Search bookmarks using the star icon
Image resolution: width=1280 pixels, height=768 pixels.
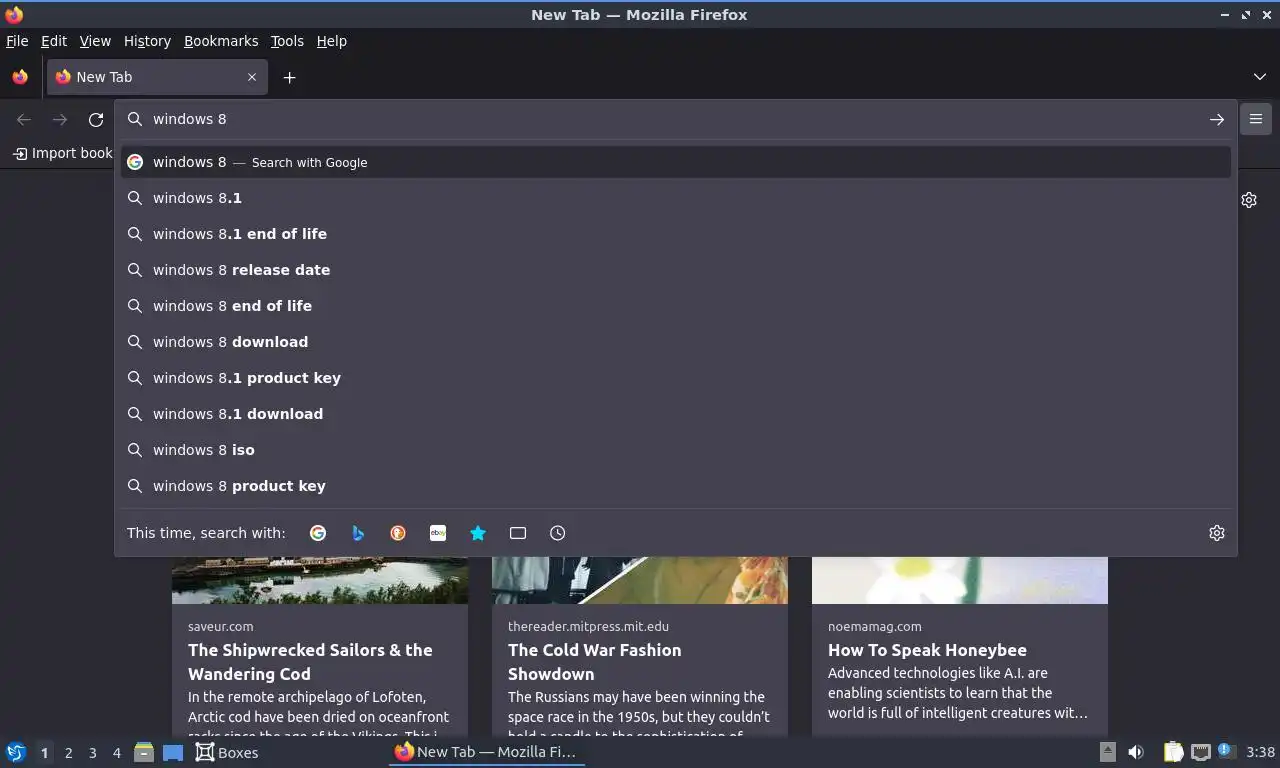[x=478, y=533]
